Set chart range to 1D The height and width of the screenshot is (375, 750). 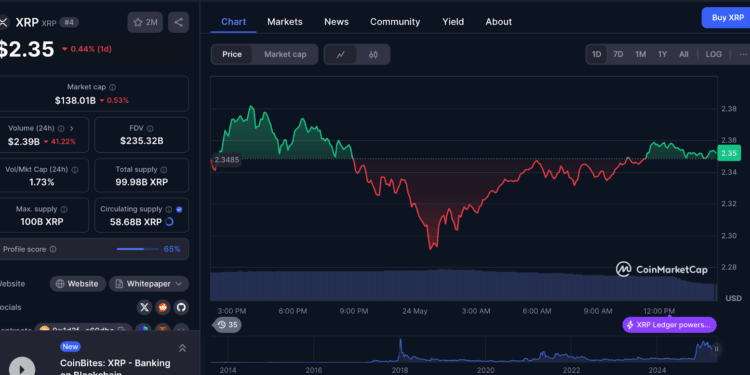pos(596,55)
